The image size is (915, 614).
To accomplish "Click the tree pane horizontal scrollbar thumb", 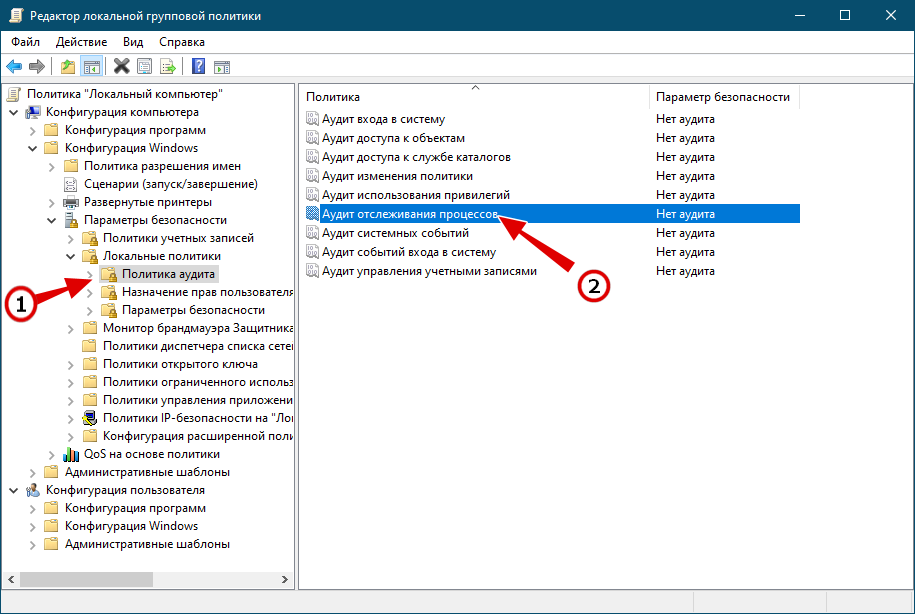I will (86, 580).
